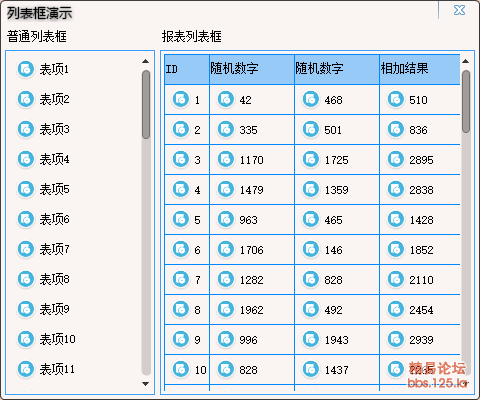Click the icon in ID row 3
Screen dimensions: 480x400
click(181, 159)
